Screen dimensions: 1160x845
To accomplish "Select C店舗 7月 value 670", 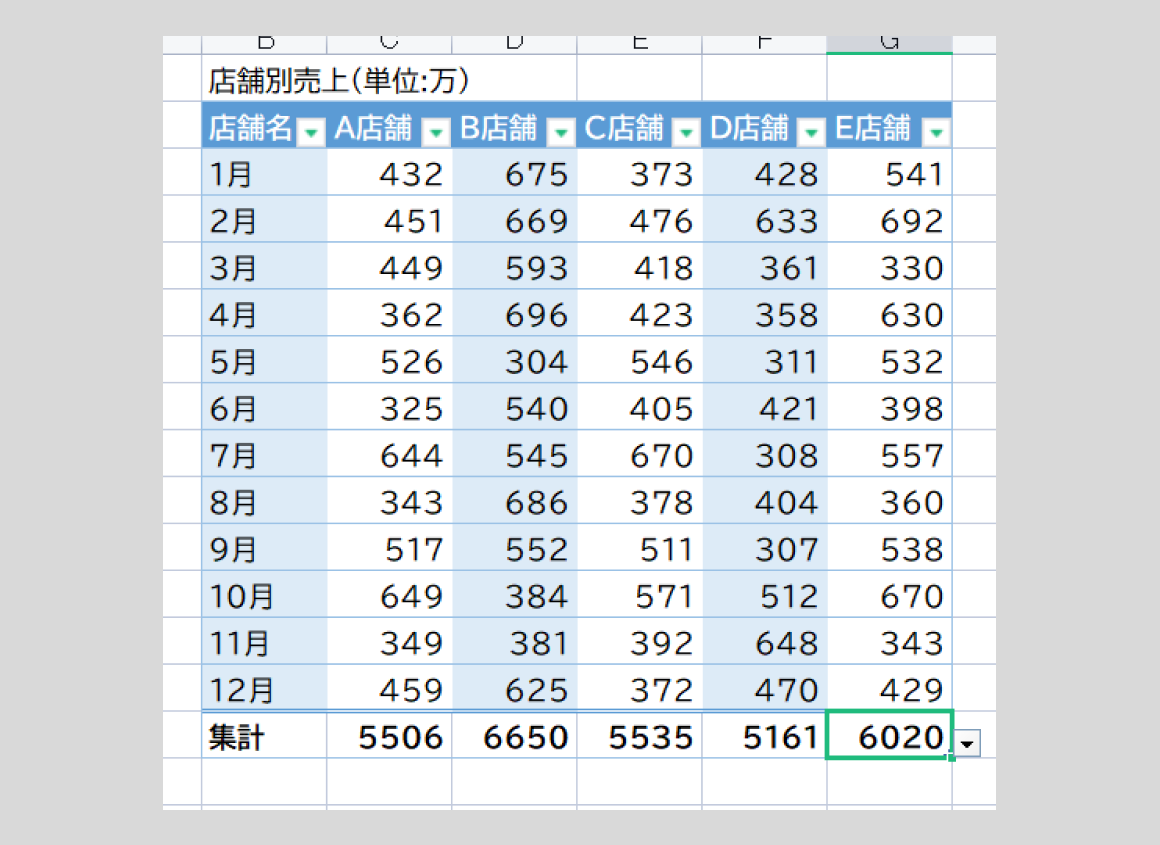I will 639,454.
